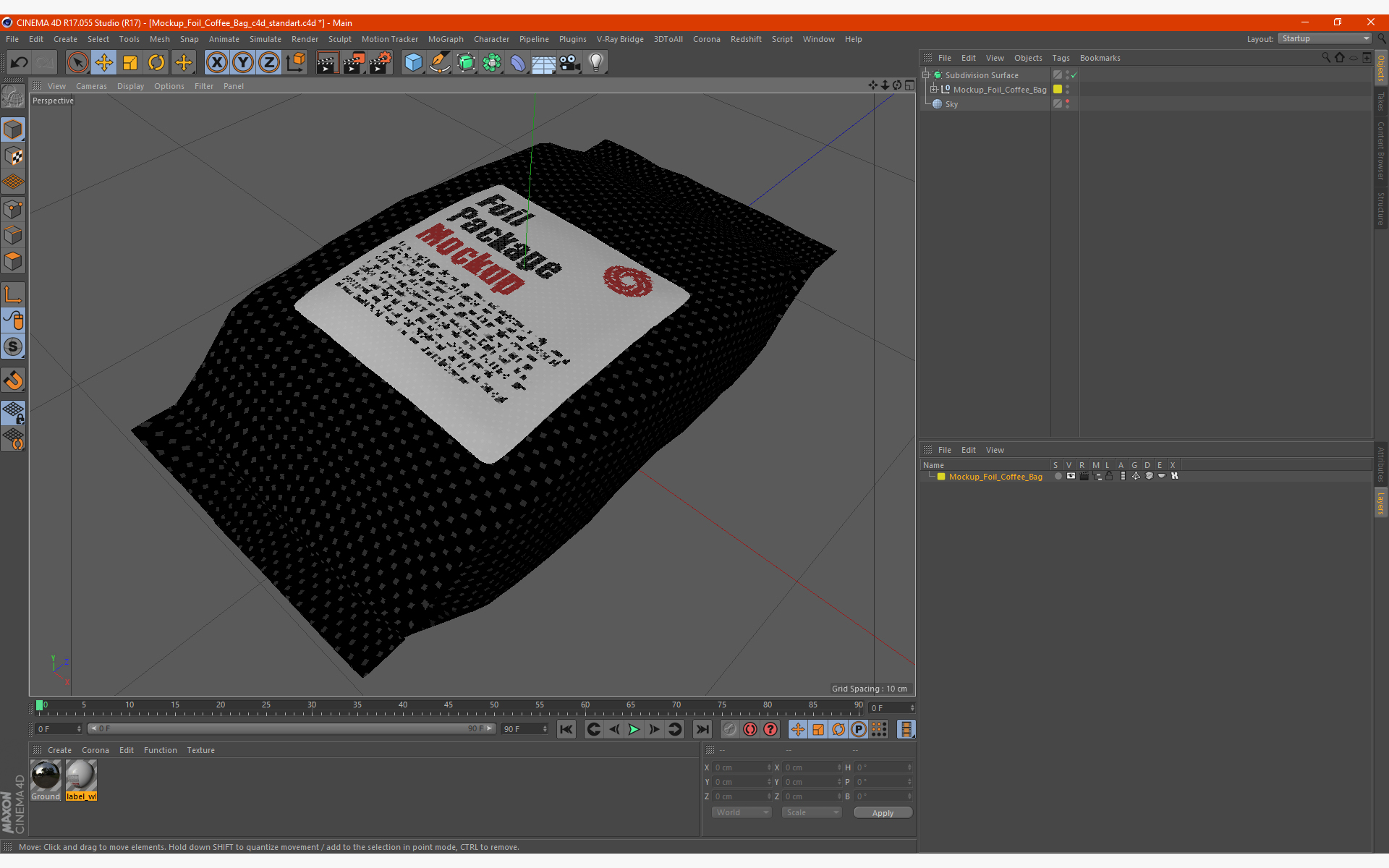This screenshot has height=868, width=1389.
Task: Select the Sky object
Action: click(951, 104)
